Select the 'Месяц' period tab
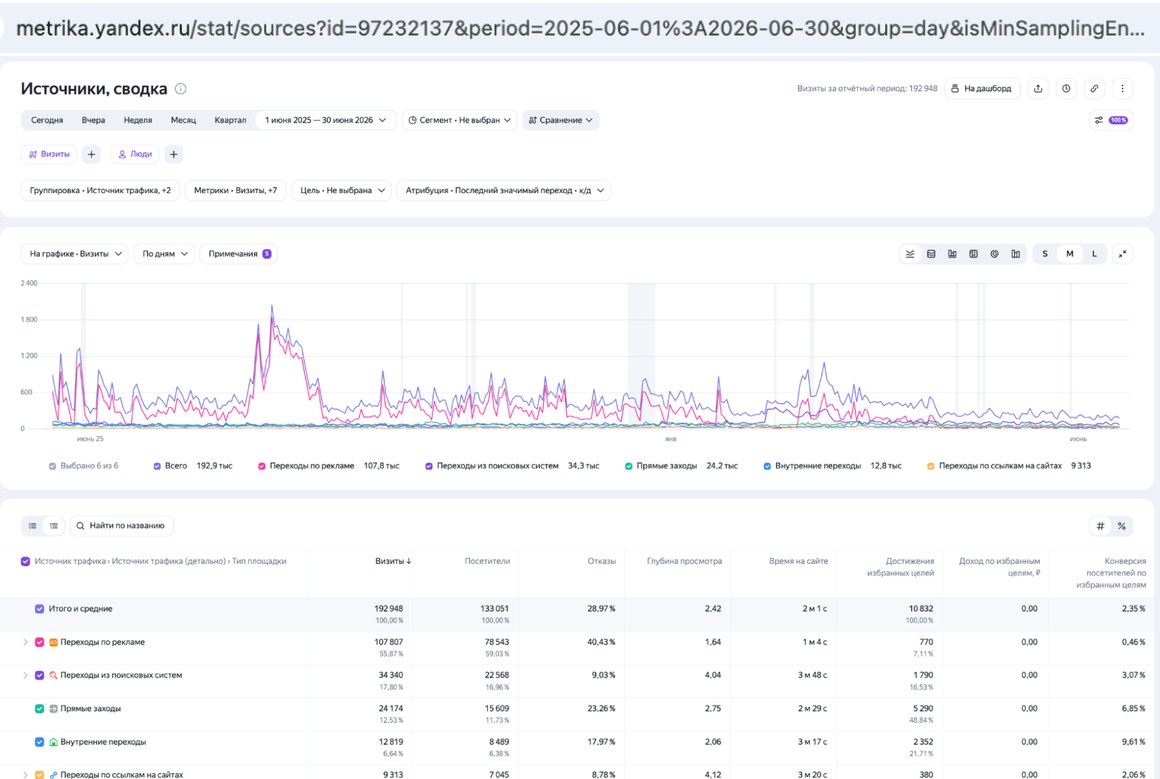This screenshot has width=1160, height=779. 183,120
